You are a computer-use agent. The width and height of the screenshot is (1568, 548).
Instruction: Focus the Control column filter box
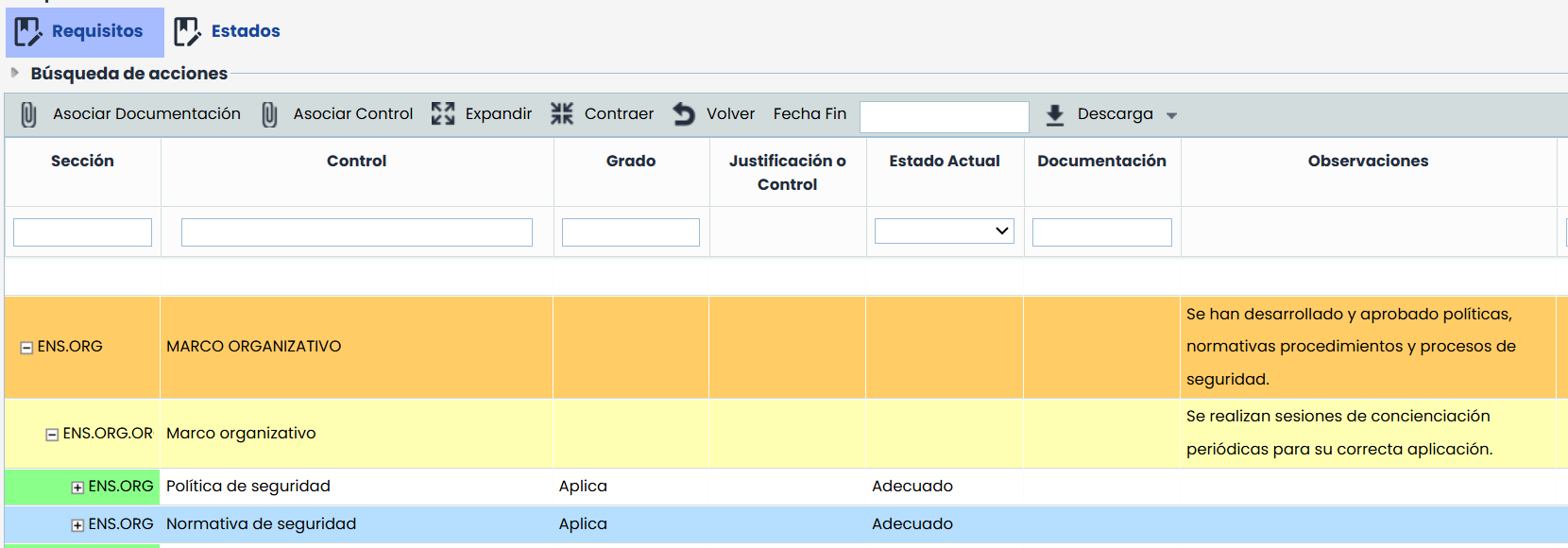click(356, 232)
